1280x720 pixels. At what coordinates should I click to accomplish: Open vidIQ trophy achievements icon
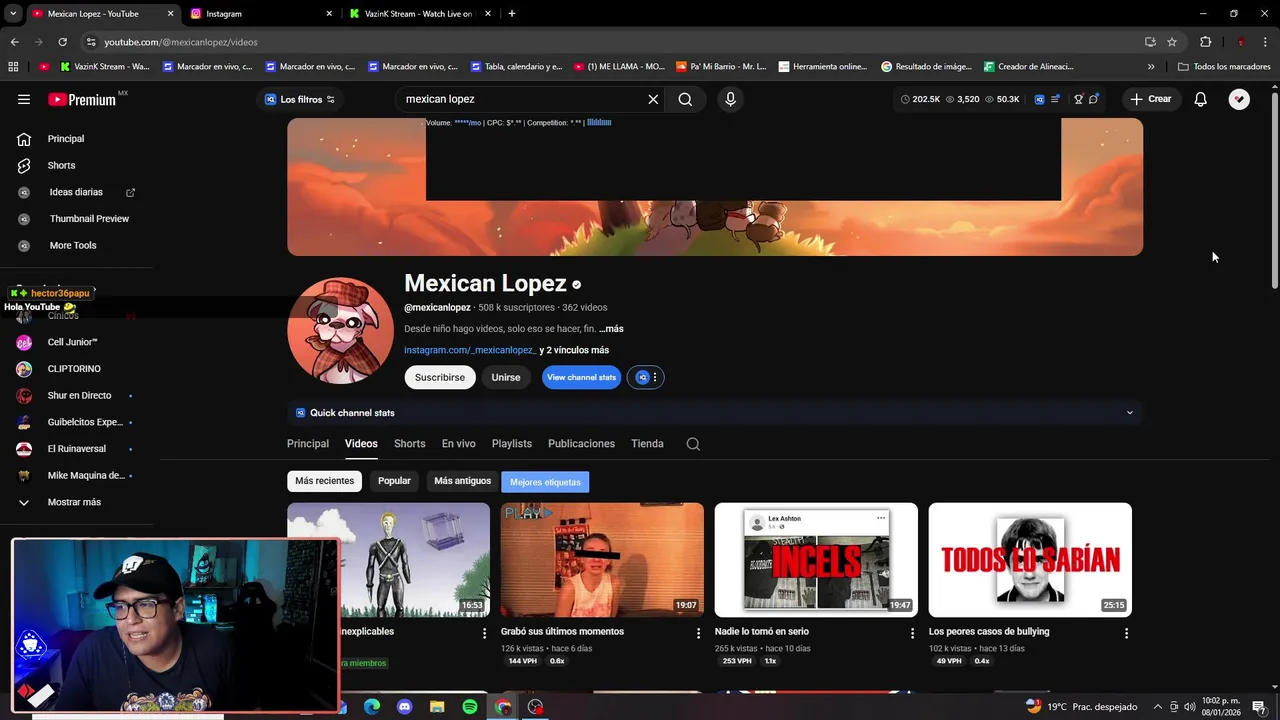coord(1078,99)
